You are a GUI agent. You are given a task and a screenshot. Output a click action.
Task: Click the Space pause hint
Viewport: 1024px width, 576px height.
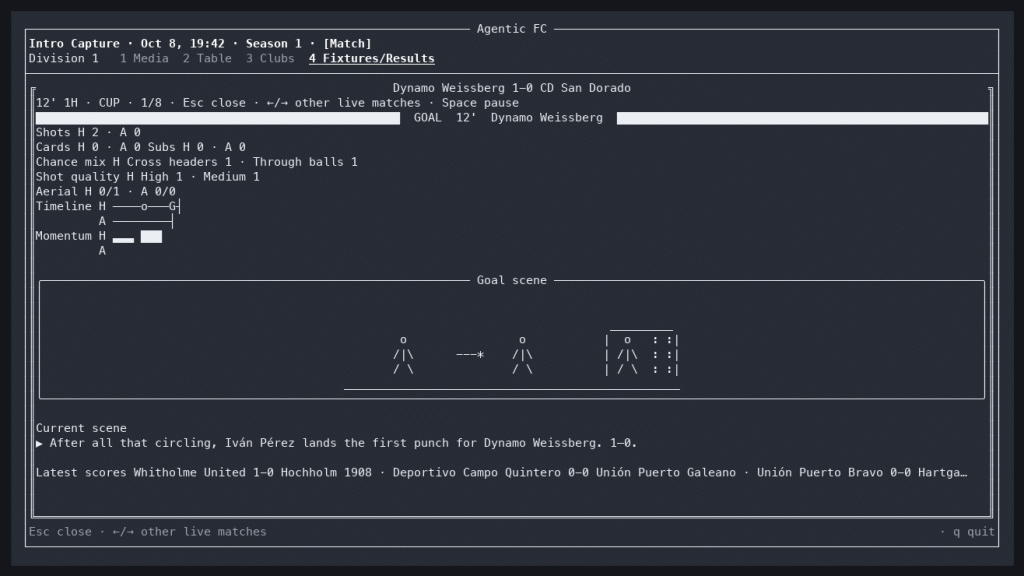480,103
